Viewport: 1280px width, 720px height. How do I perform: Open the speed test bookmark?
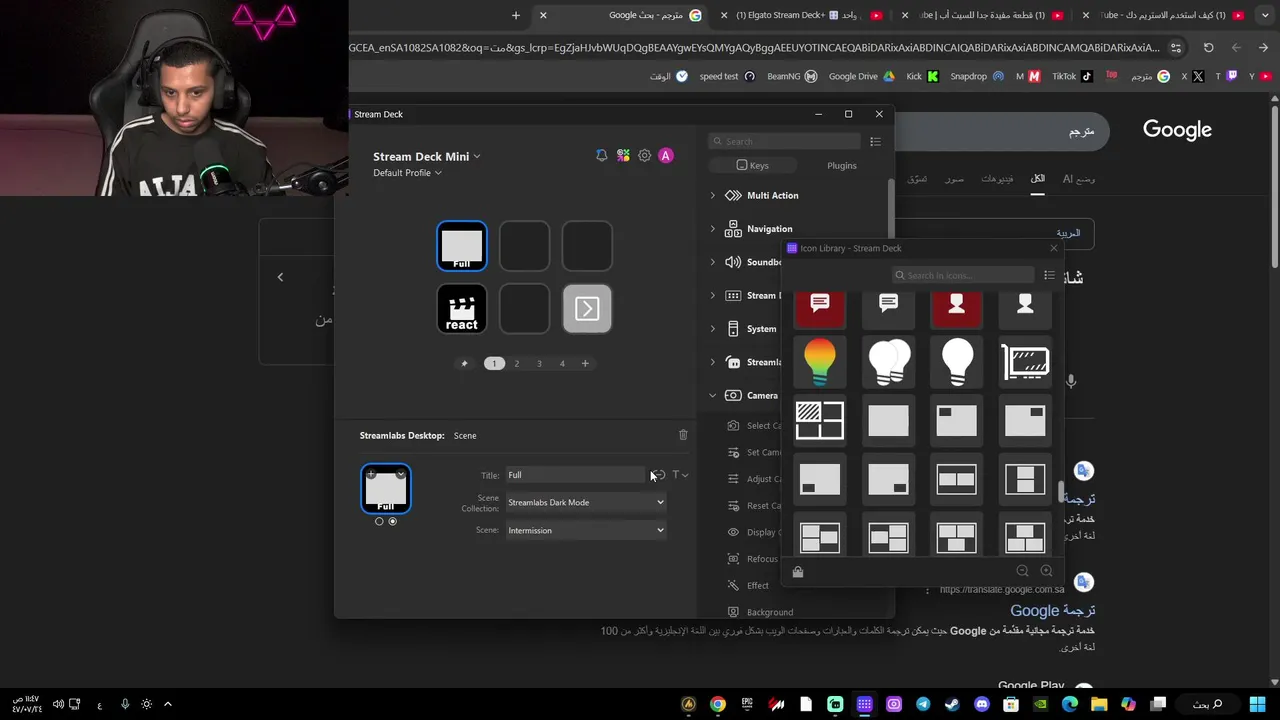(x=727, y=76)
